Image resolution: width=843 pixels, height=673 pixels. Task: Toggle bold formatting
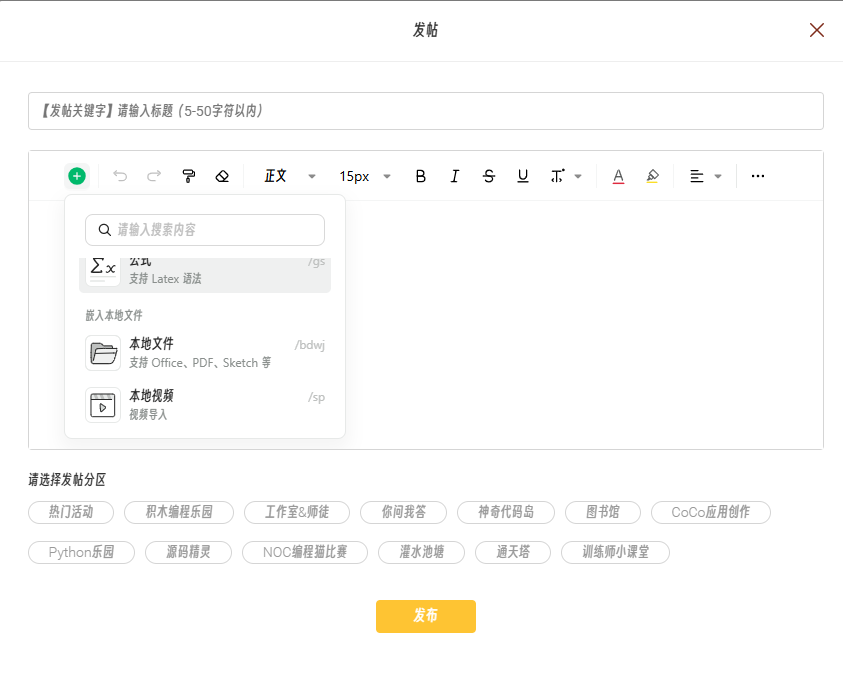420,176
